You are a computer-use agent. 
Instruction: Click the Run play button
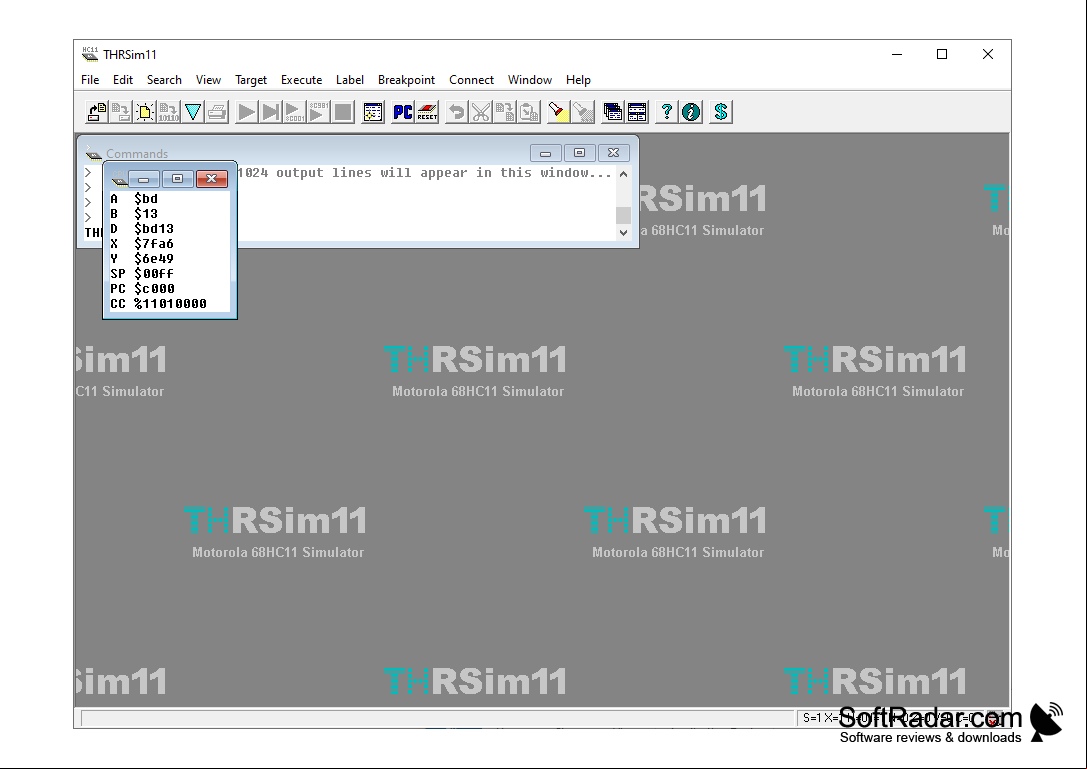point(246,112)
